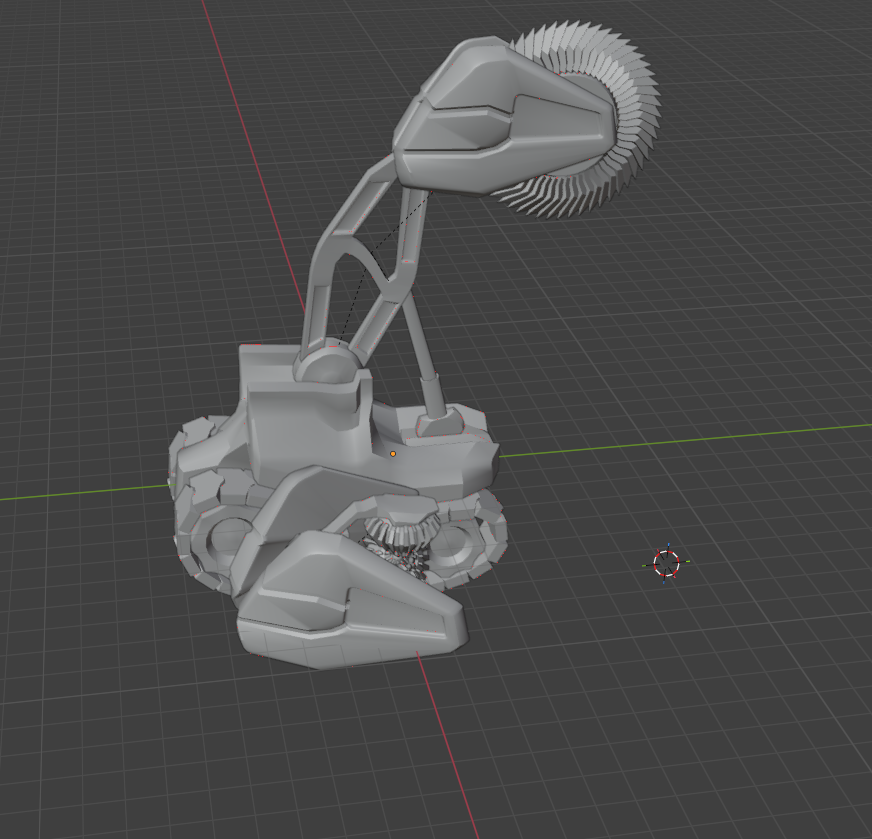Select the ball joint at the arm's base
The height and width of the screenshot is (839, 872).
pos(328,364)
